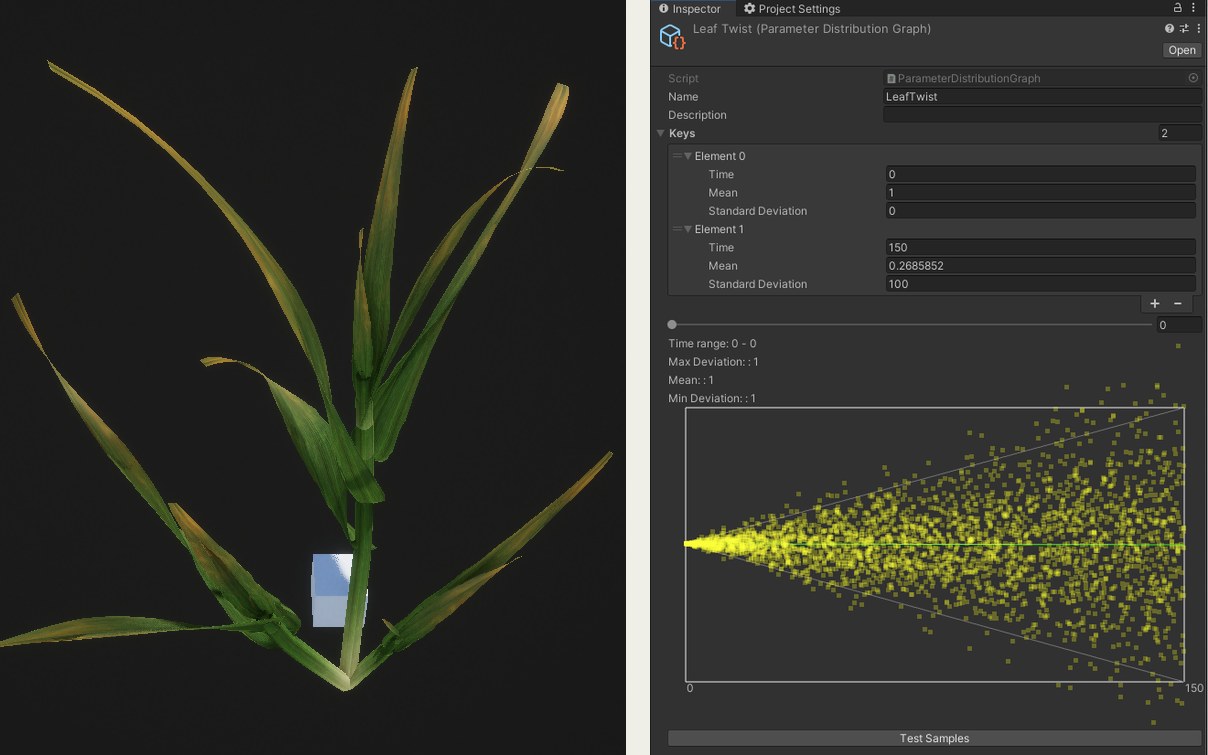Screen dimensions: 1208x755
Task: Open the Script object picker circle
Action: [x=1193, y=78]
